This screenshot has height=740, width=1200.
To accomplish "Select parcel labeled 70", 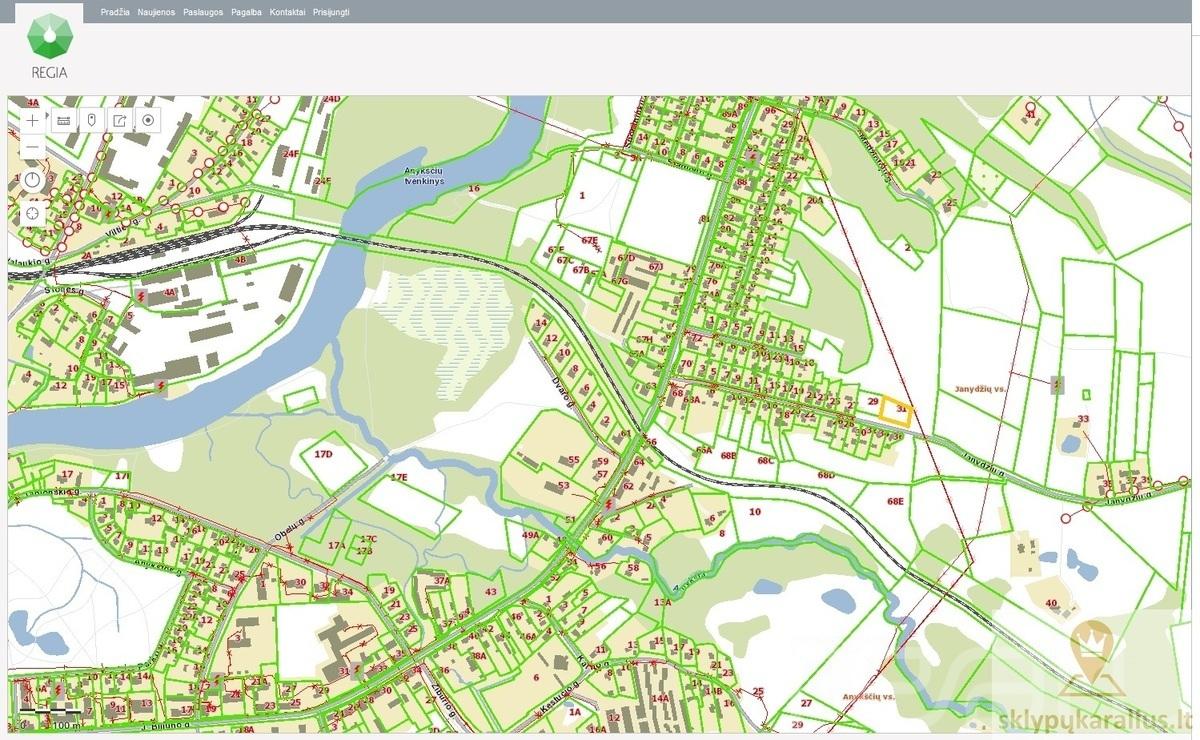I will click(686, 363).
